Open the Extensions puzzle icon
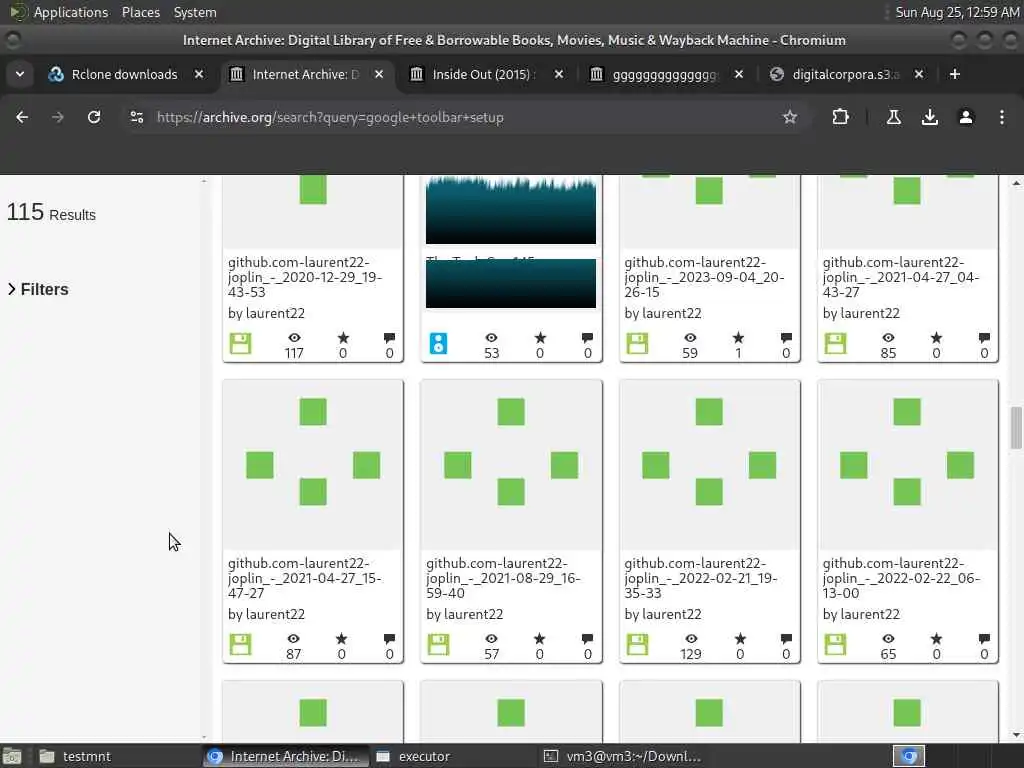1024x768 pixels. (x=840, y=118)
